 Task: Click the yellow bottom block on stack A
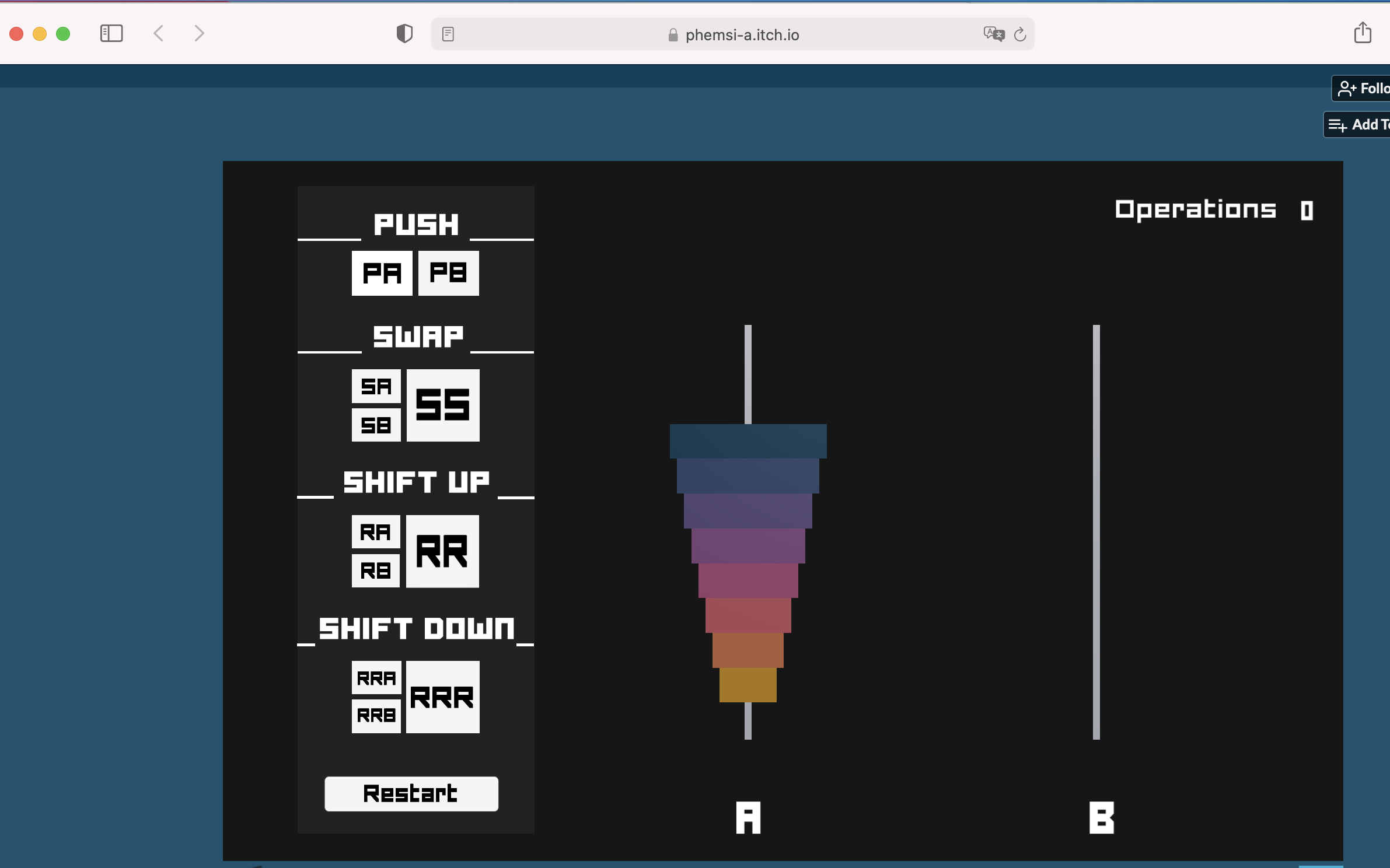click(748, 685)
